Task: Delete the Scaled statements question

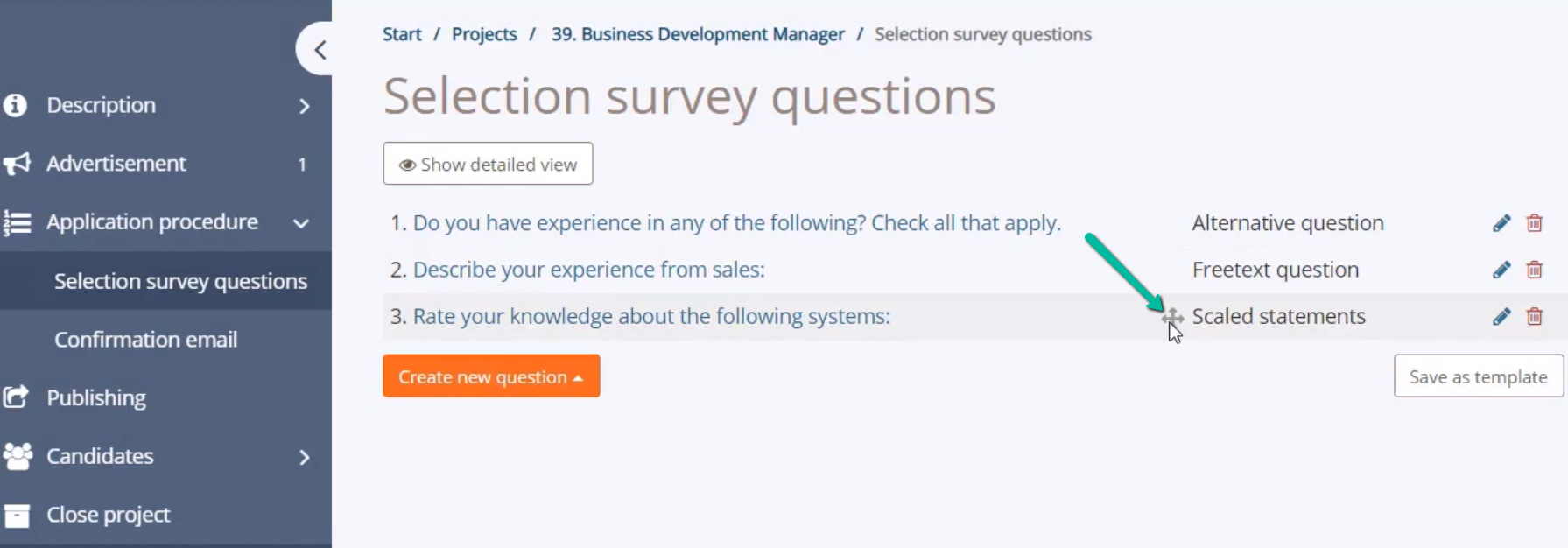Action: click(1534, 316)
